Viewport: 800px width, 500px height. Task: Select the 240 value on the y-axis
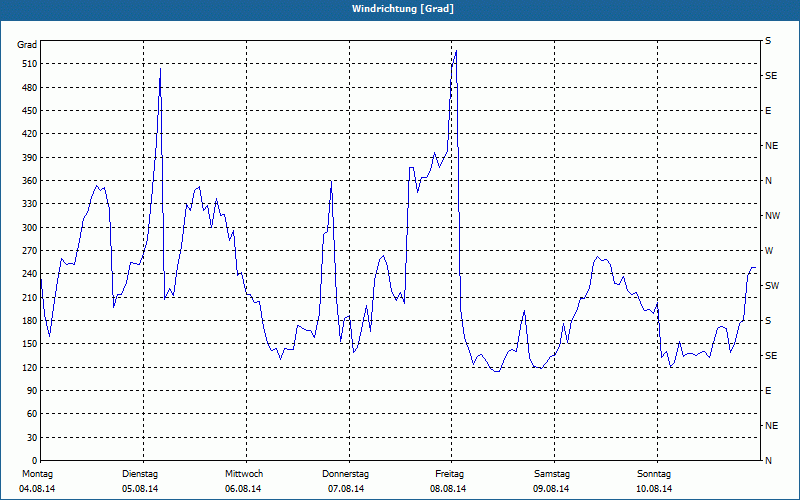tap(30, 274)
